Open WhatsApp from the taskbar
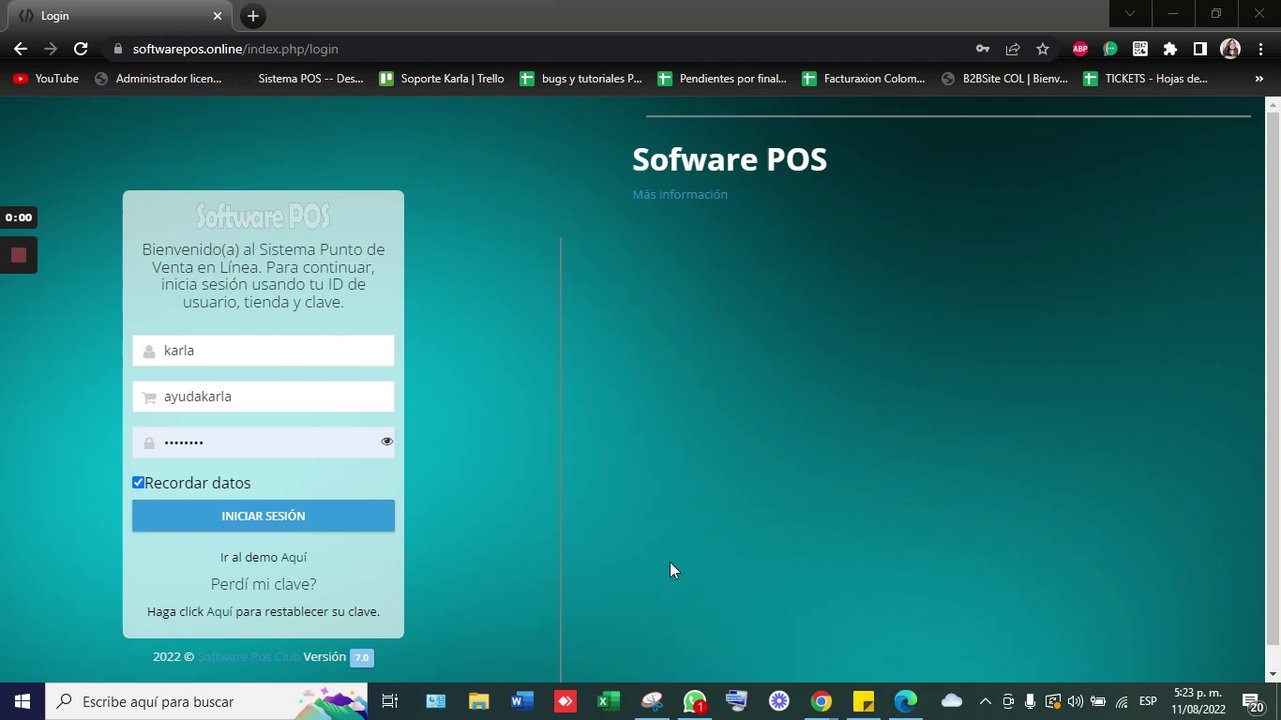This screenshot has width=1281, height=720. tap(694, 701)
